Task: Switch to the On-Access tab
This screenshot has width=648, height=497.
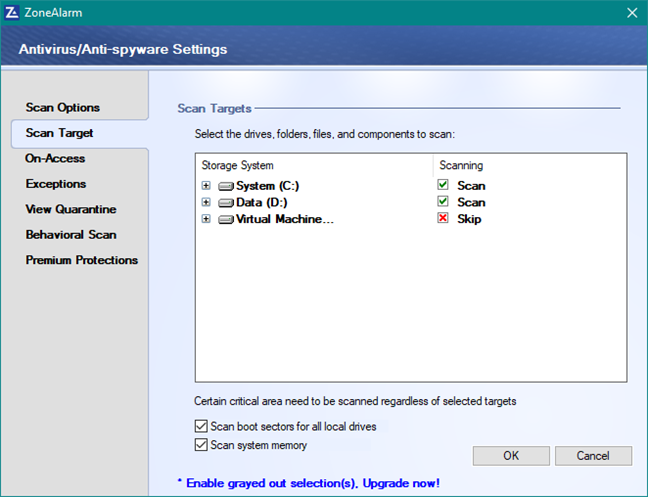Action: (55, 158)
